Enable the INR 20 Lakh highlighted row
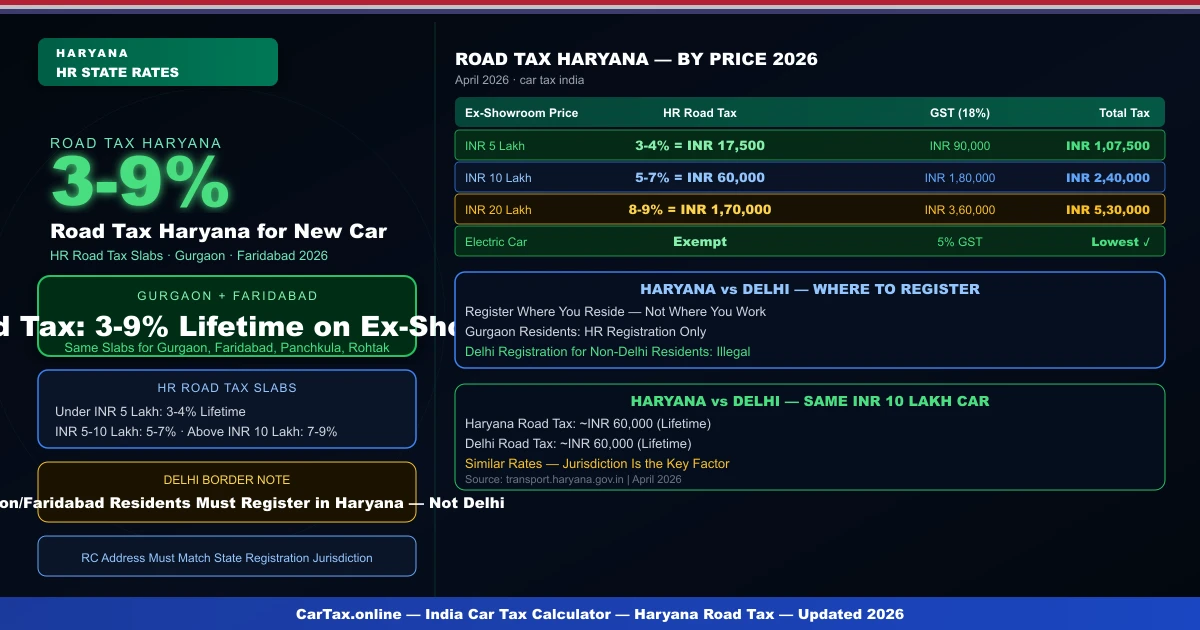 (810, 209)
